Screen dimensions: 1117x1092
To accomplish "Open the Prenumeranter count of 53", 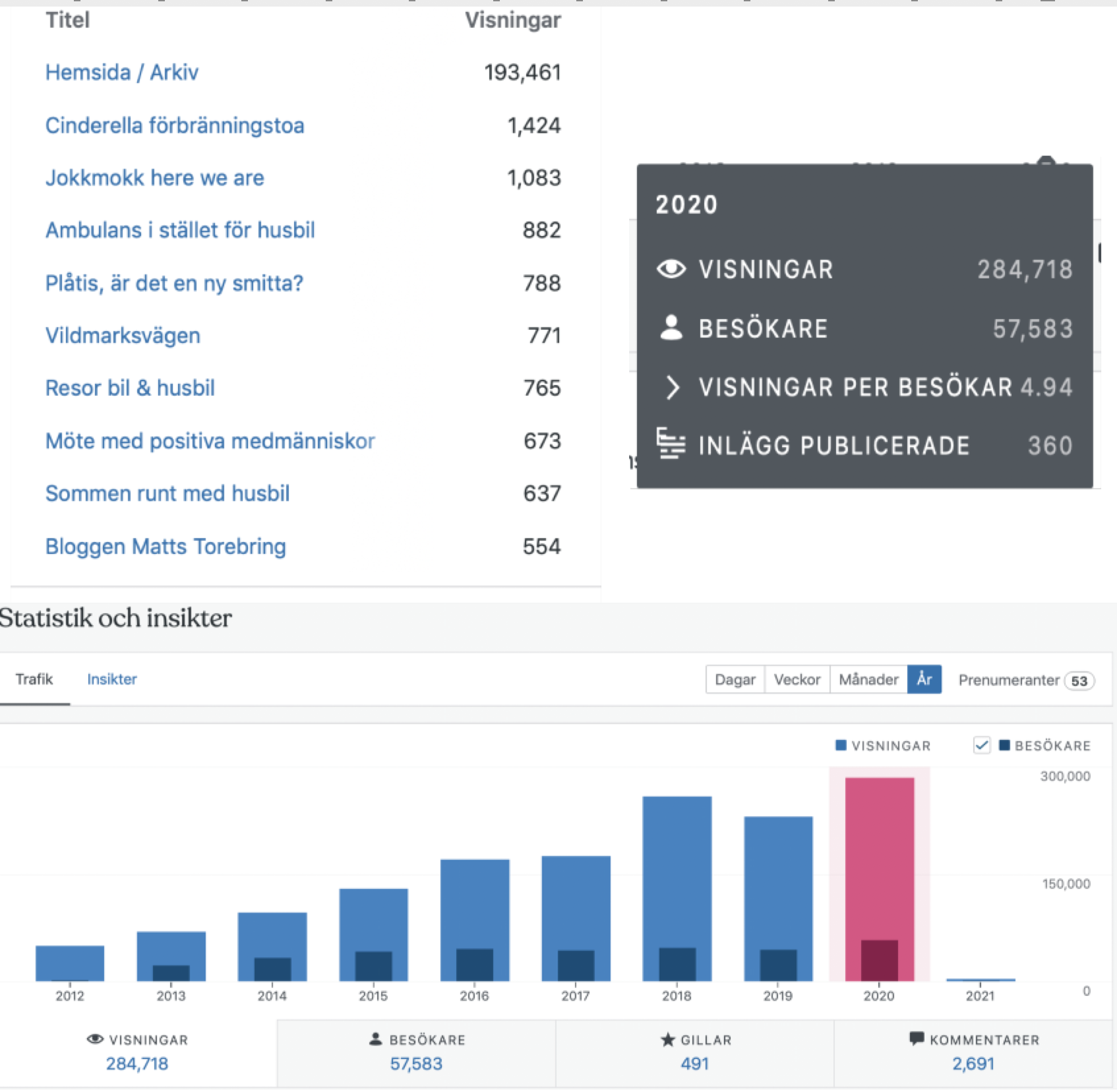I will tap(1079, 681).
